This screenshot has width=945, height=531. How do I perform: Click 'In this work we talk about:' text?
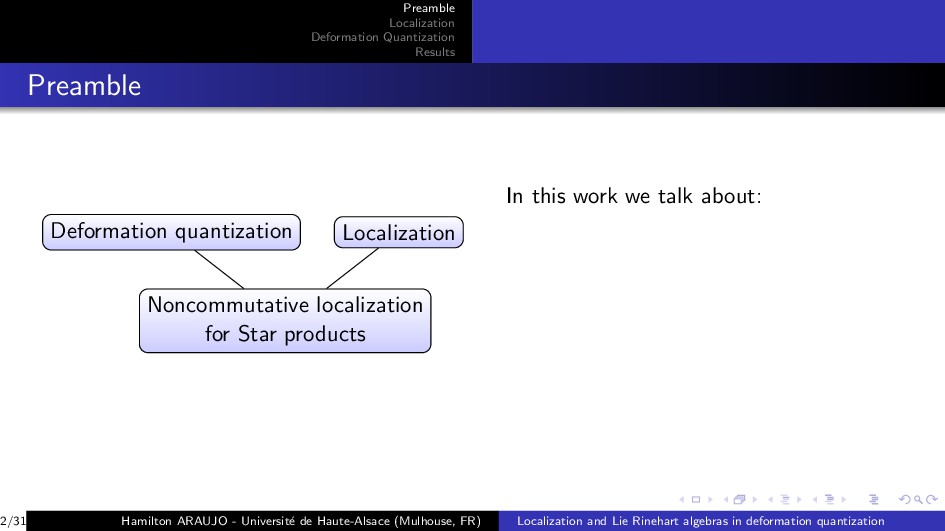coord(633,196)
